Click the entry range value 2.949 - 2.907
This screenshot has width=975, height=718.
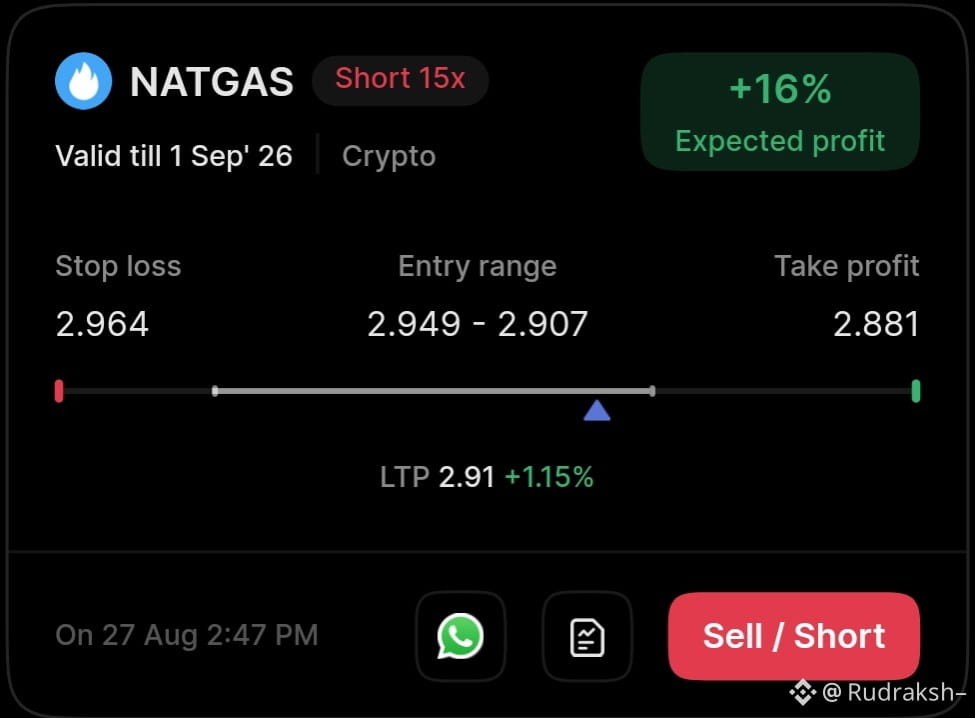(x=478, y=324)
